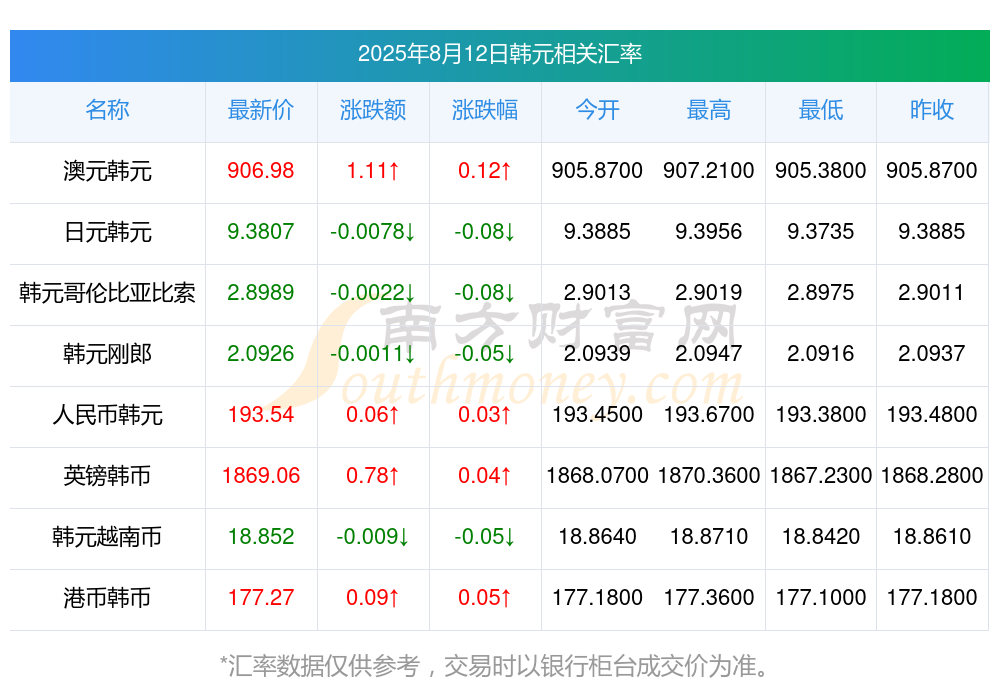The height and width of the screenshot is (698, 1000).
Task: Click open value 1868.0700
Action: 597,476
